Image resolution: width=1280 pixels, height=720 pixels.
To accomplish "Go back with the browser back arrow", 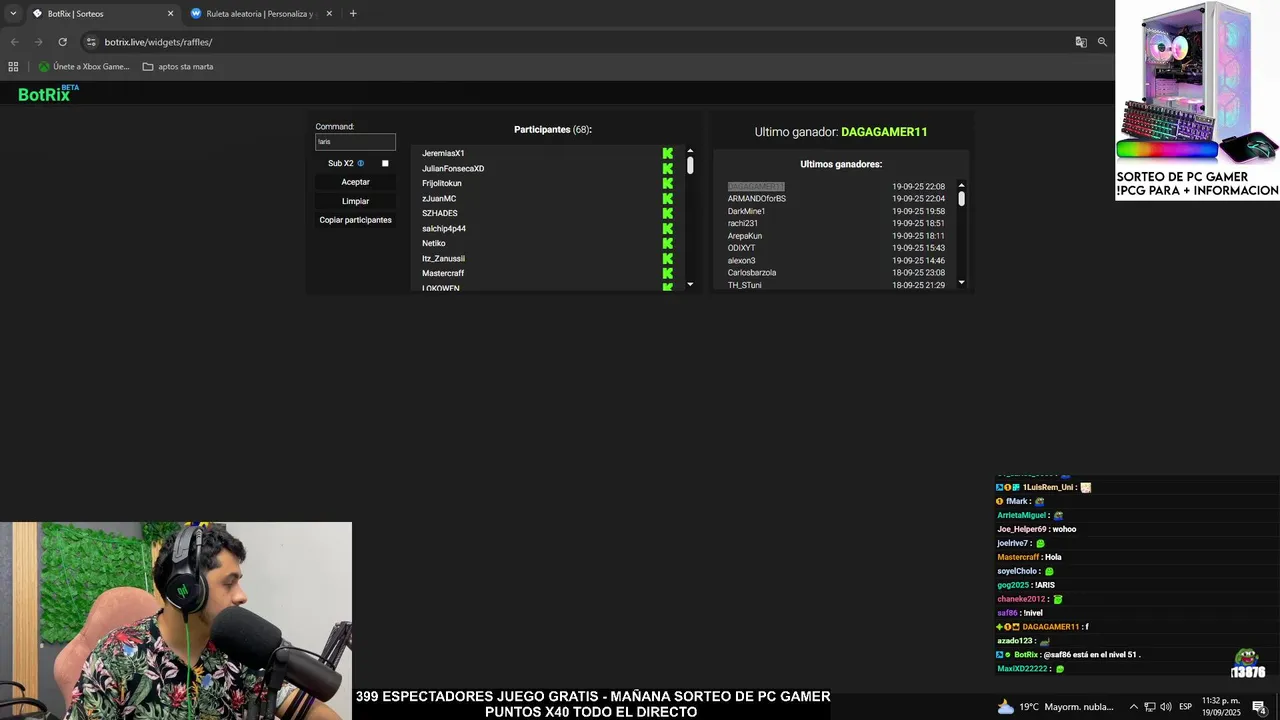I will pos(14,42).
